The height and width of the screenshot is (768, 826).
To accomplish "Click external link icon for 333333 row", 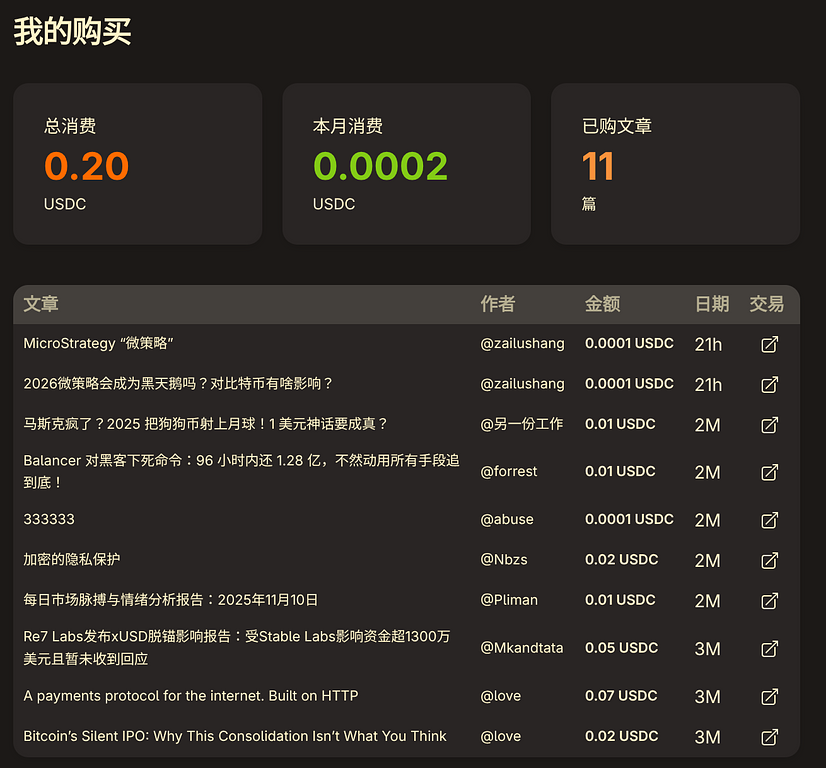I will [769, 520].
